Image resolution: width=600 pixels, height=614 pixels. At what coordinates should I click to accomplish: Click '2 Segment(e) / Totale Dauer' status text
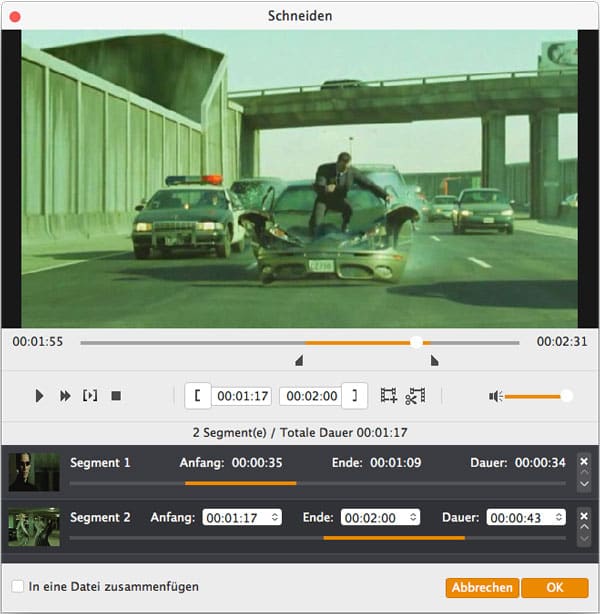(x=300, y=433)
